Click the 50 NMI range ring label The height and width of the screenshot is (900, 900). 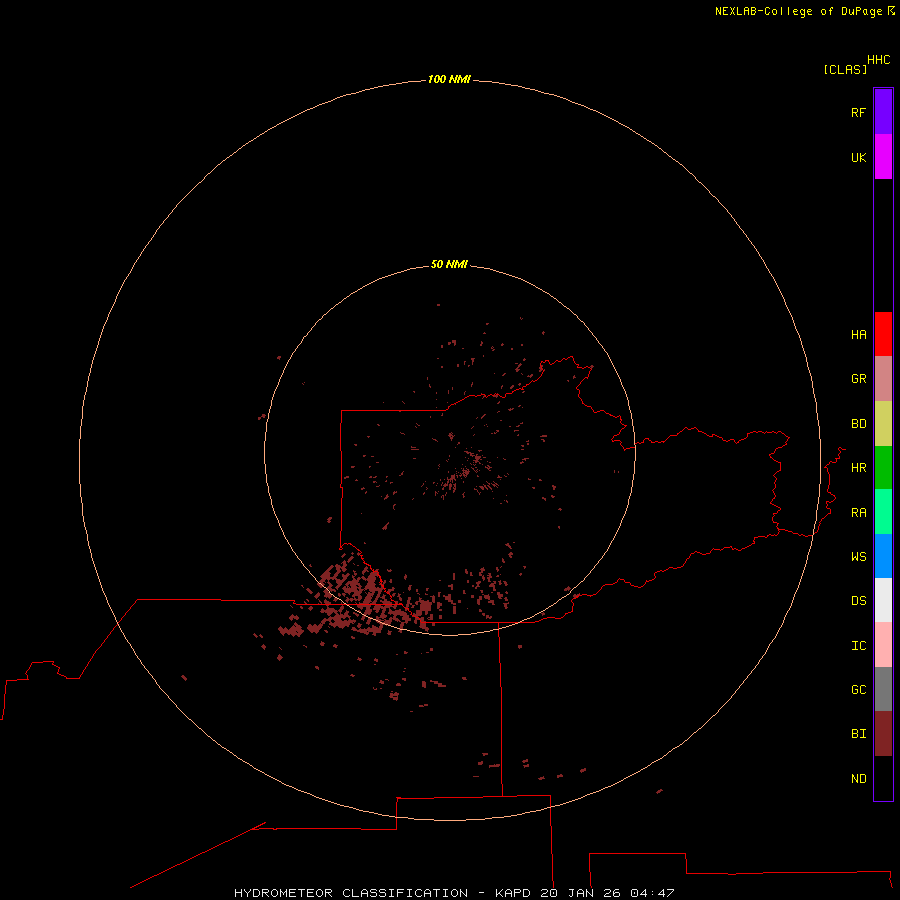coord(449,264)
